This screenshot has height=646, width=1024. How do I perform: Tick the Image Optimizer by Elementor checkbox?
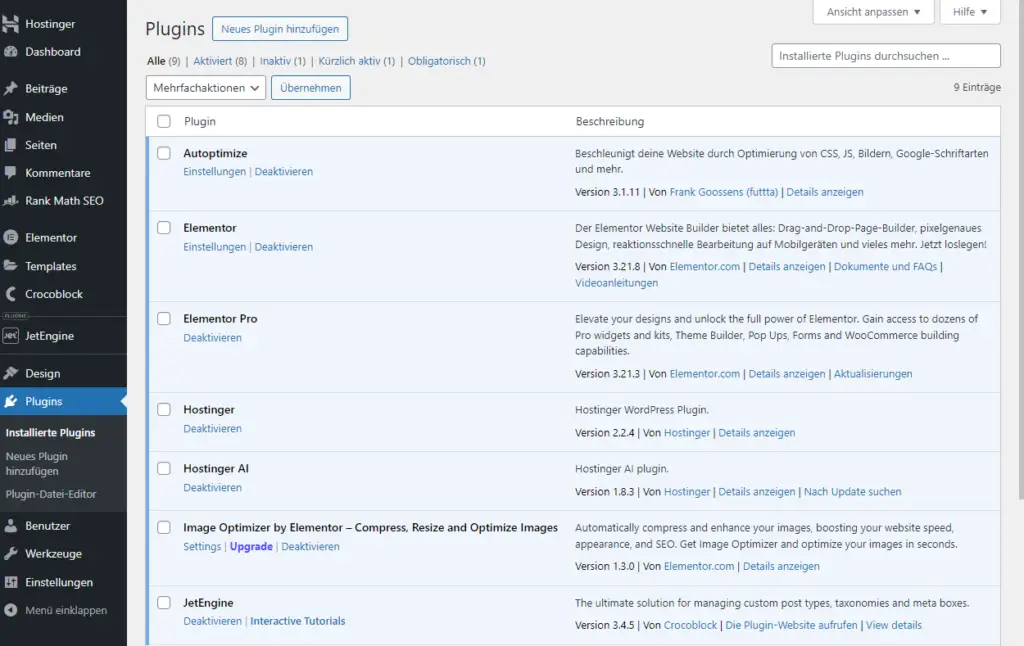[x=164, y=528]
